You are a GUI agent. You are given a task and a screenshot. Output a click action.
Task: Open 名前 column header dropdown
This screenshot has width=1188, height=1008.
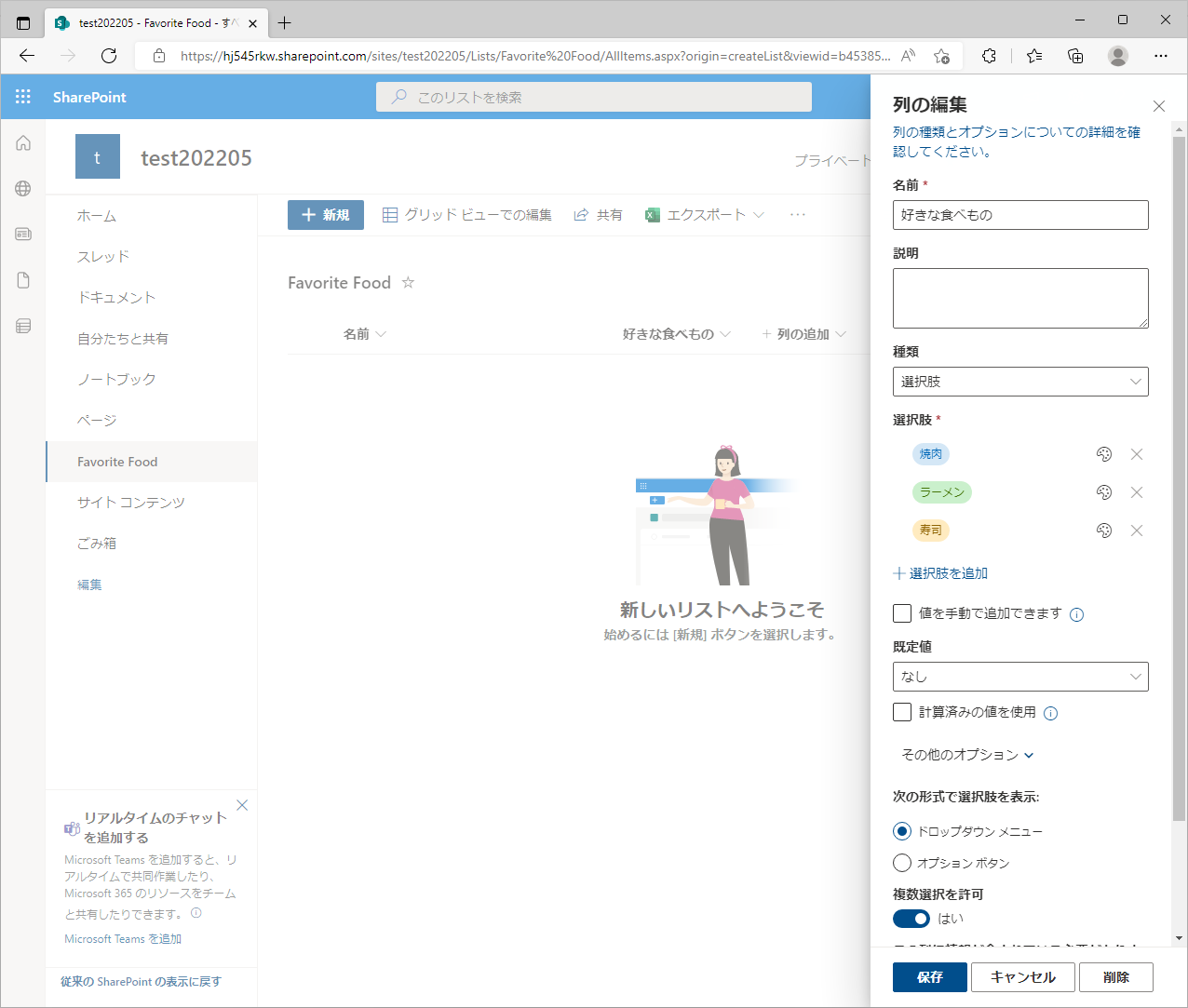coord(364,334)
